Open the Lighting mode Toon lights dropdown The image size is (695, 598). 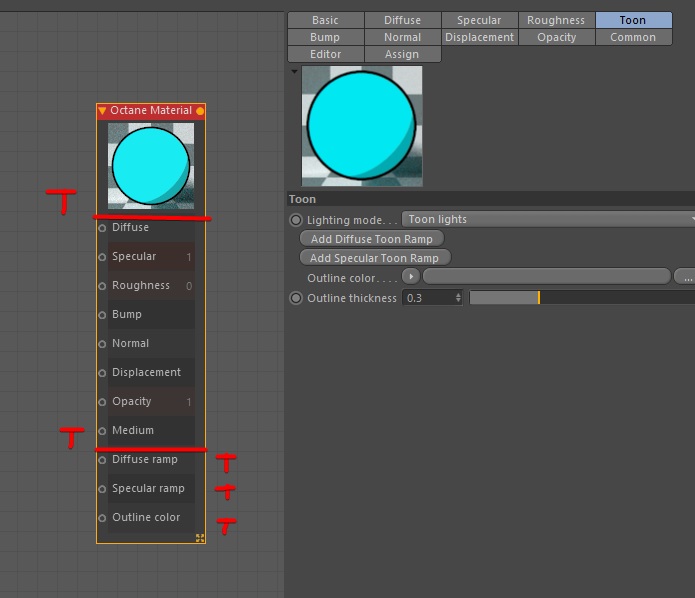click(548, 219)
